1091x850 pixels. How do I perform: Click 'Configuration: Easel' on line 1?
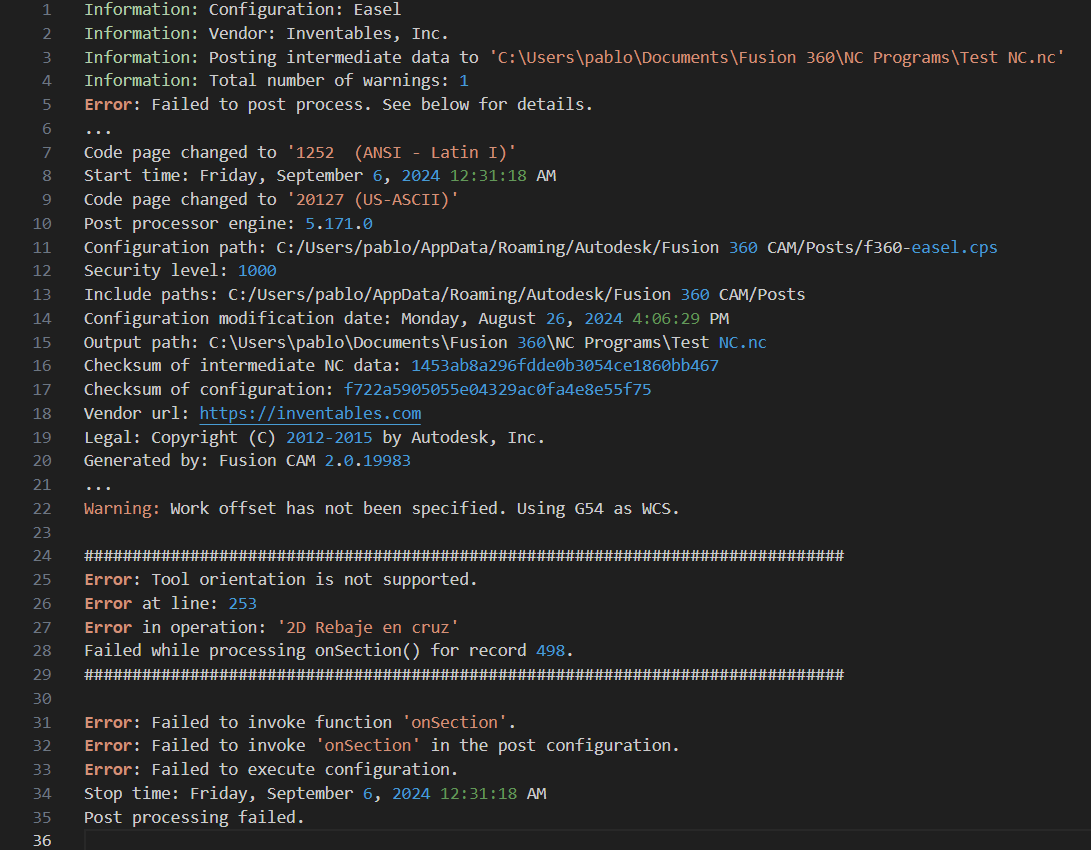tap(305, 10)
